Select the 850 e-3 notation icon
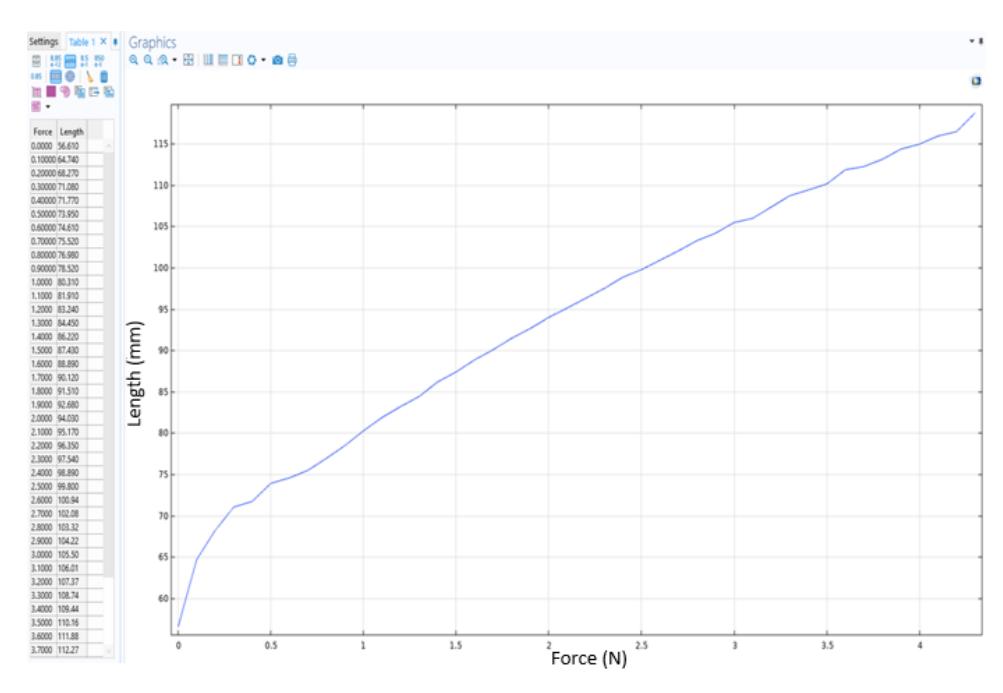Image resolution: width=1003 pixels, height=693 pixels. click(x=99, y=61)
